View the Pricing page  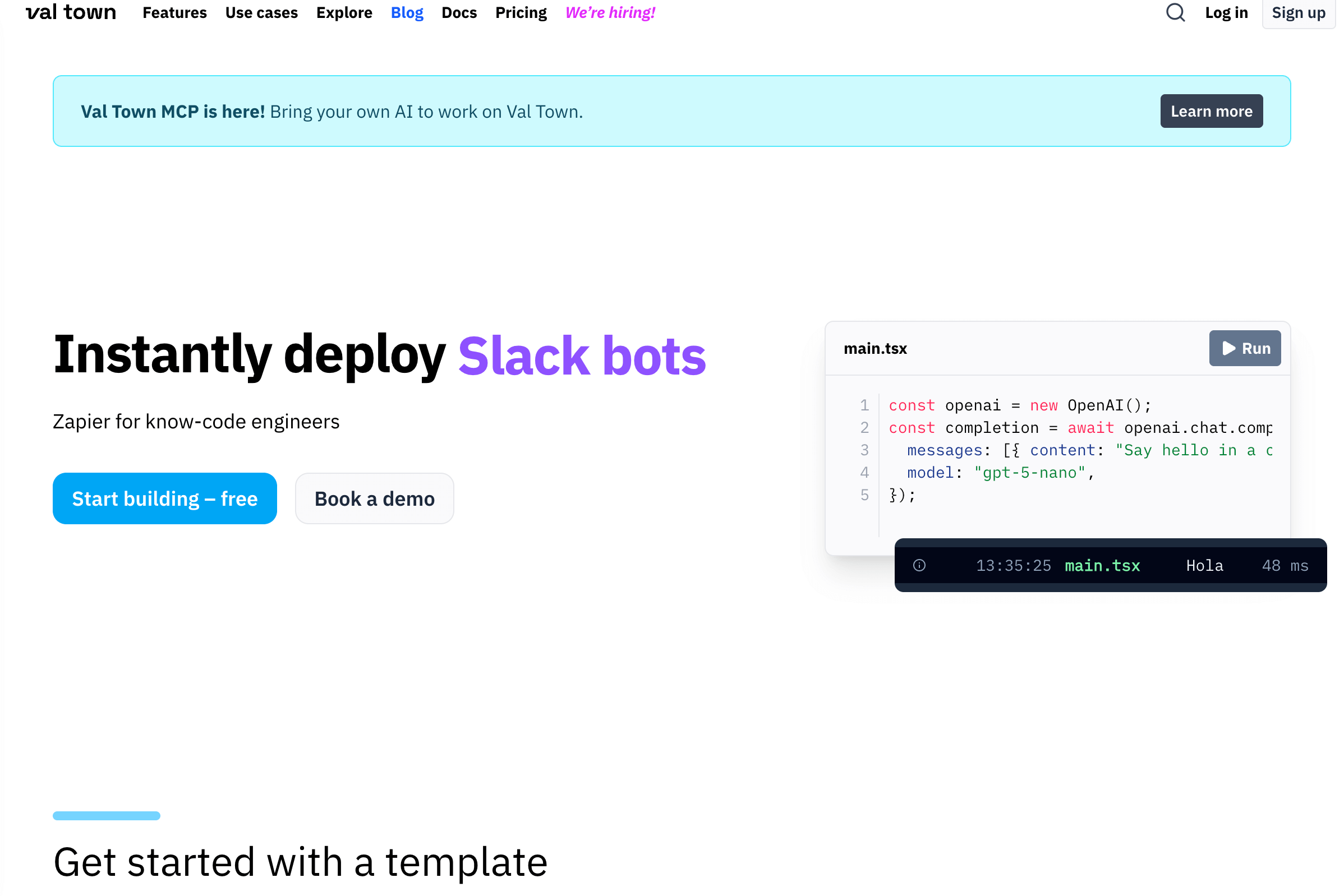click(x=520, y=12)
